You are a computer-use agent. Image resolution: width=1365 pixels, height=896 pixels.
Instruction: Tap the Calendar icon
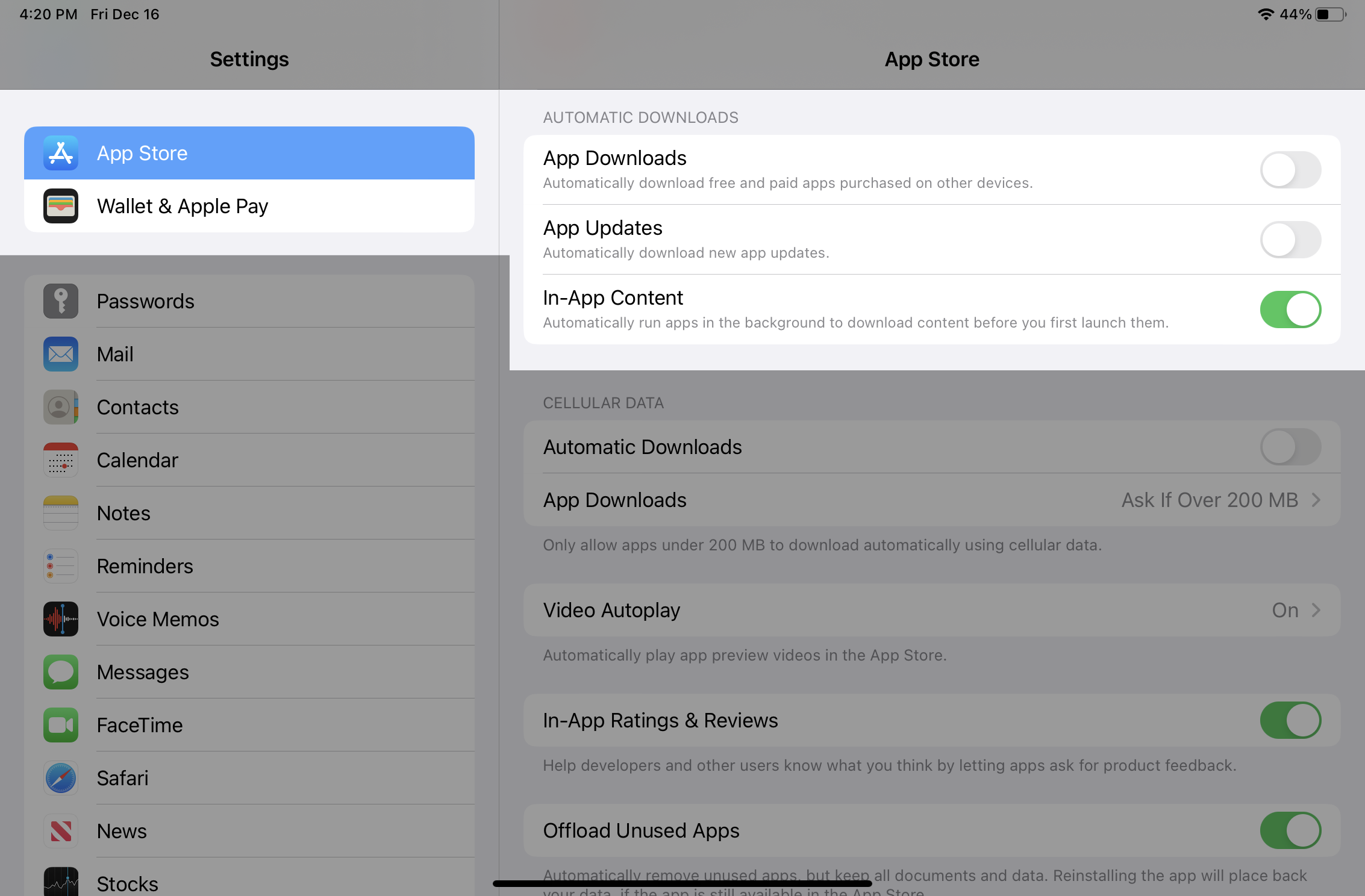pyautogui.click(x=61, y=460)
